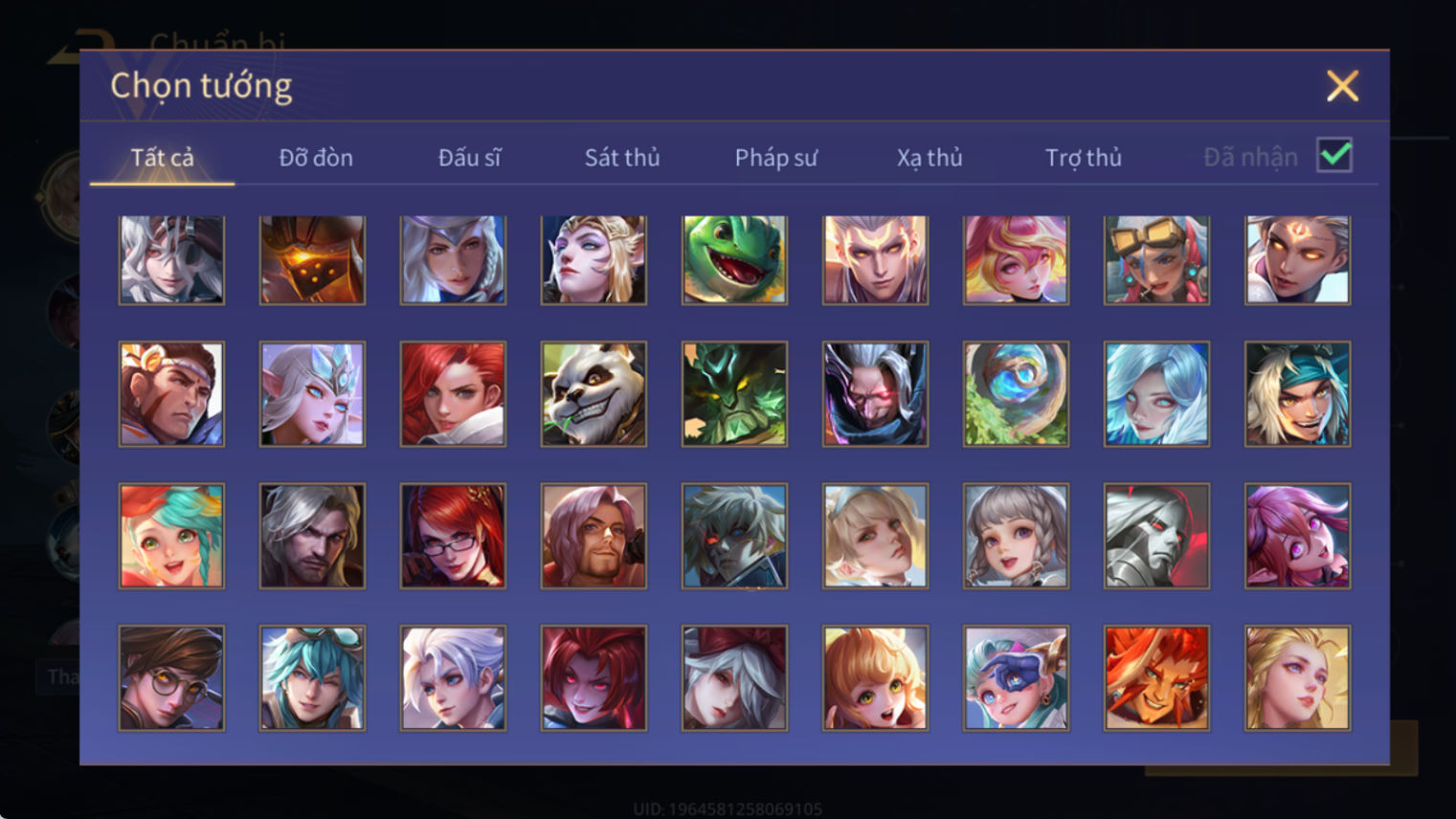Switch to the Đỡ đòn tab
The height and width of the screenshot is (819, 1456).
pyautogui.click(x=316, y=158)
